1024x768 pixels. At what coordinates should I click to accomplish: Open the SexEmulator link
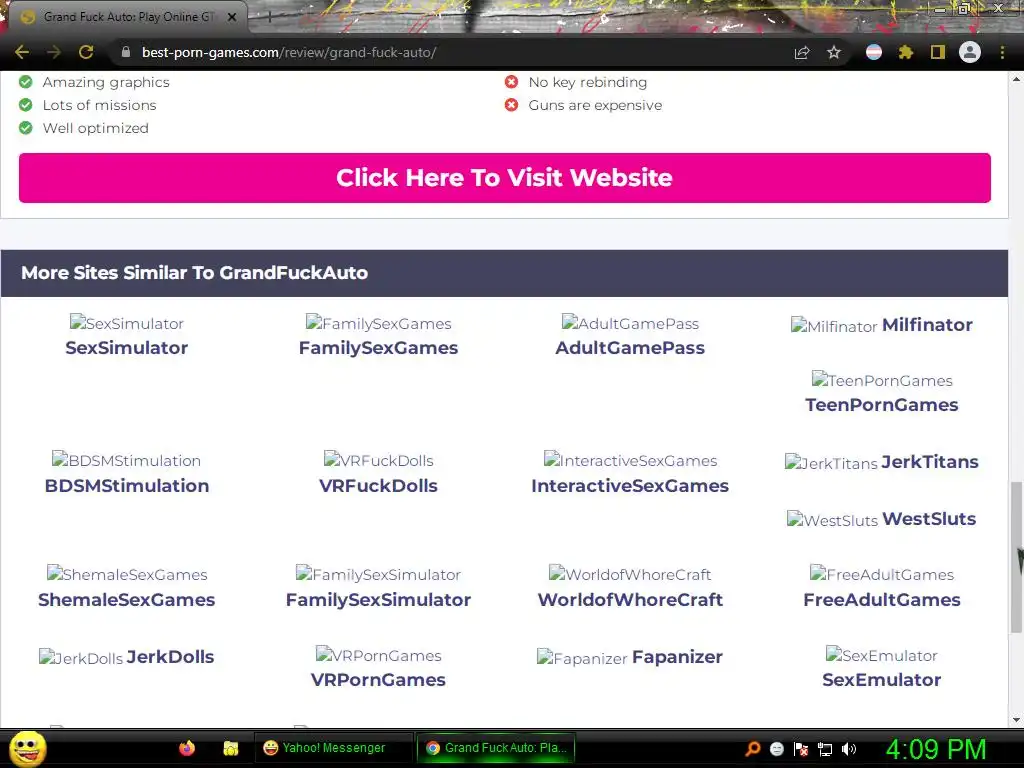882,680
